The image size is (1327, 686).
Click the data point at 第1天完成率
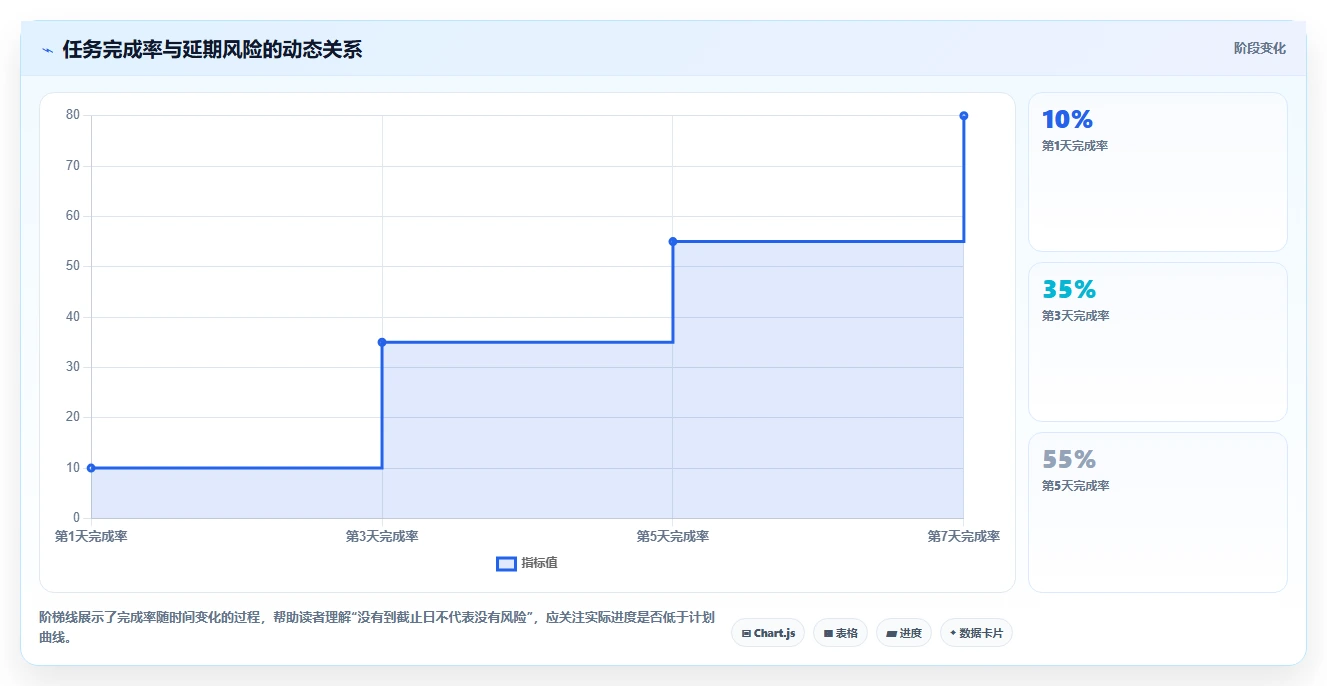click(x=91, y=468)
